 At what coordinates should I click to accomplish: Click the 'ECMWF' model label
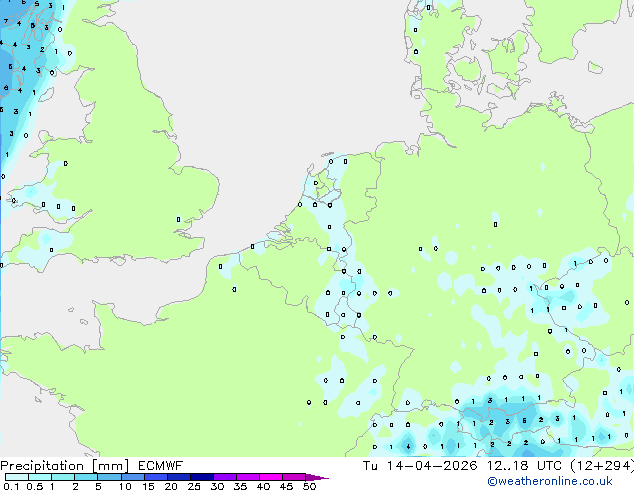[x=161, y=466]
